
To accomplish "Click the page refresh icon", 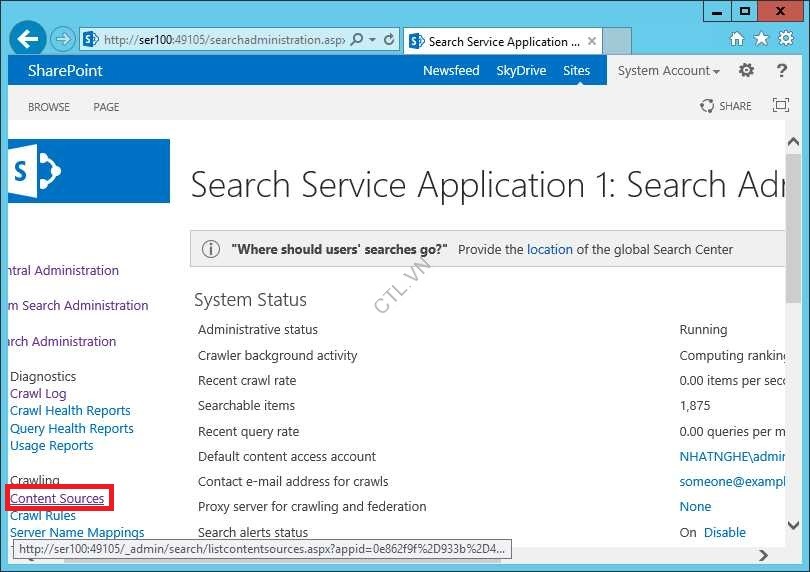I will [389, 40].
